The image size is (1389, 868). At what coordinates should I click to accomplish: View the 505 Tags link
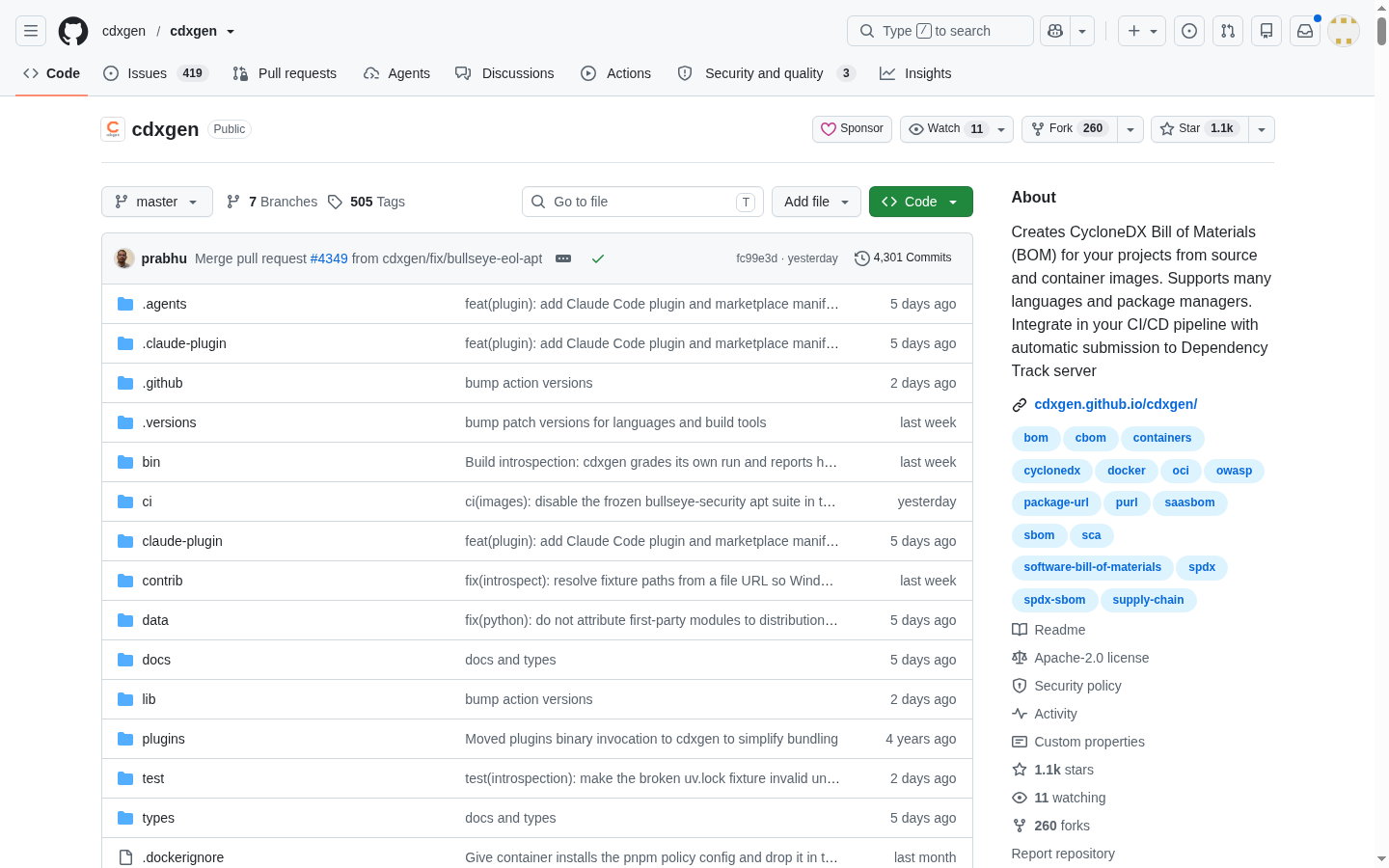point(367,202)
